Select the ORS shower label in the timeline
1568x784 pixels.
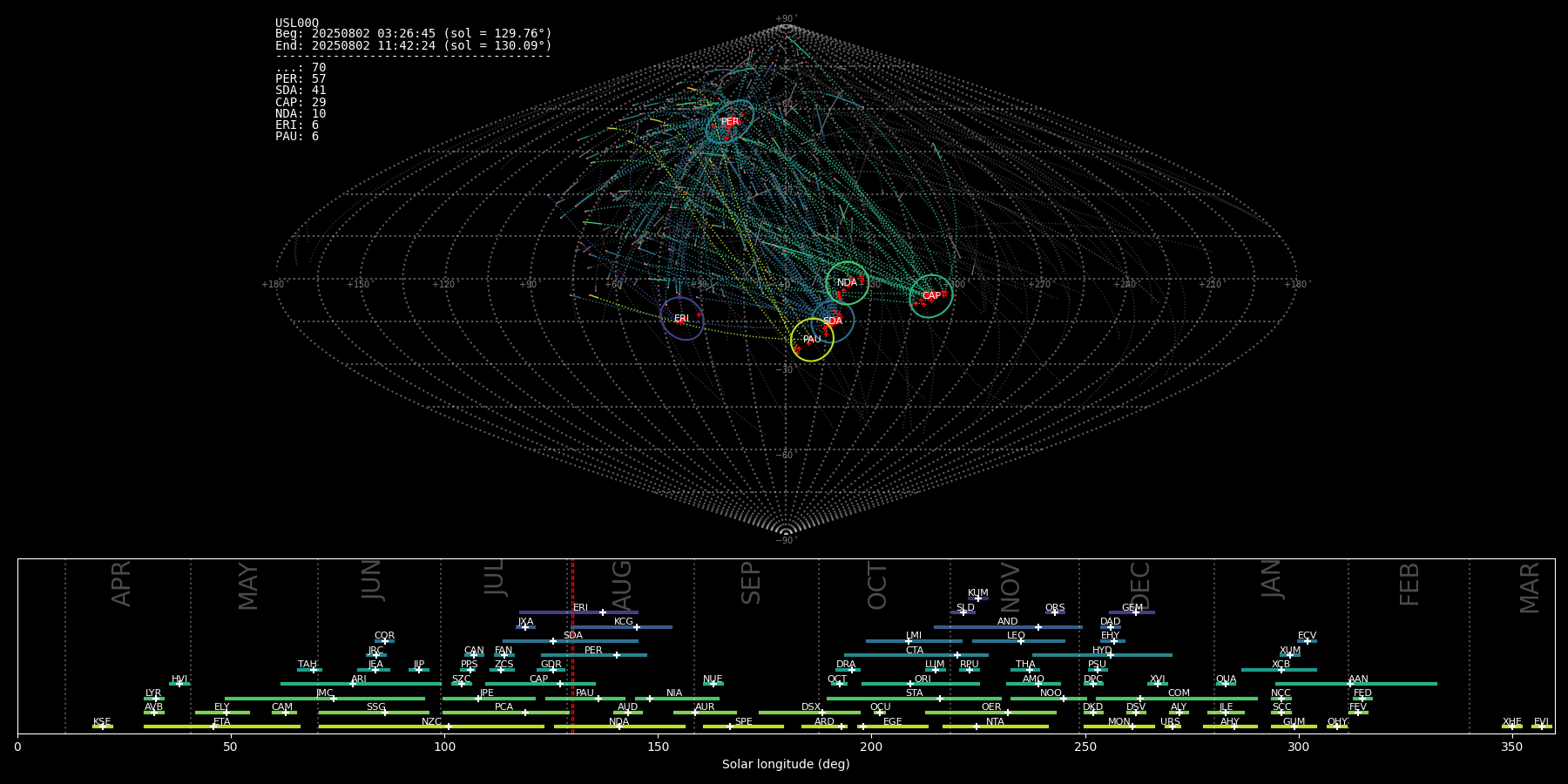point(1055,608)
